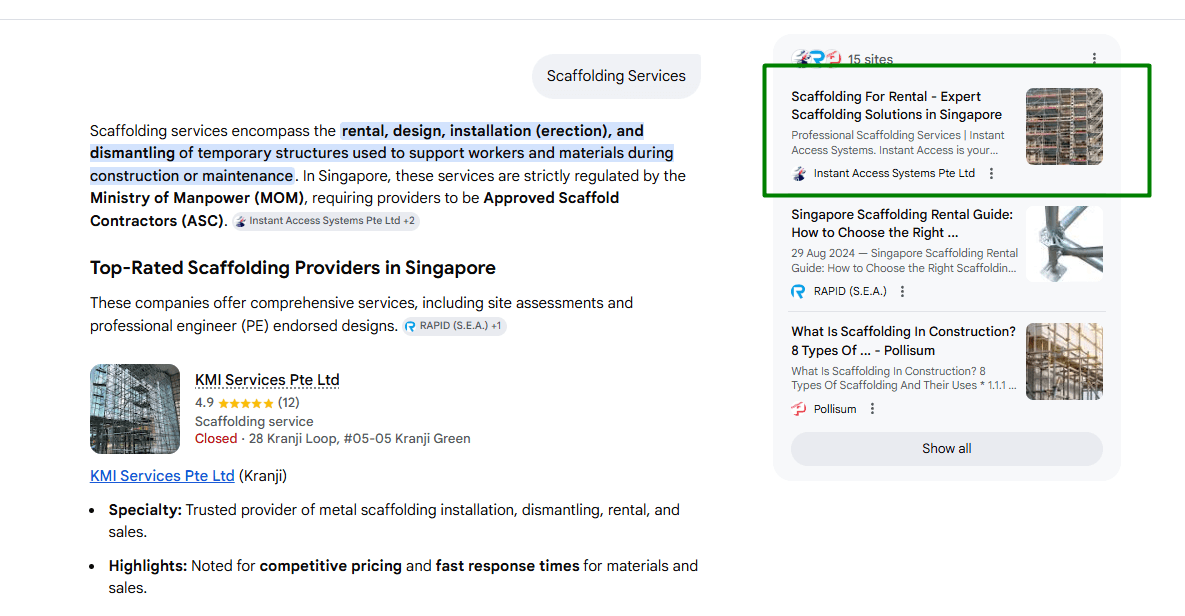Expand the source list with Show all
The height and width of the screenshot is (616, 1185).
pos(946,449)
